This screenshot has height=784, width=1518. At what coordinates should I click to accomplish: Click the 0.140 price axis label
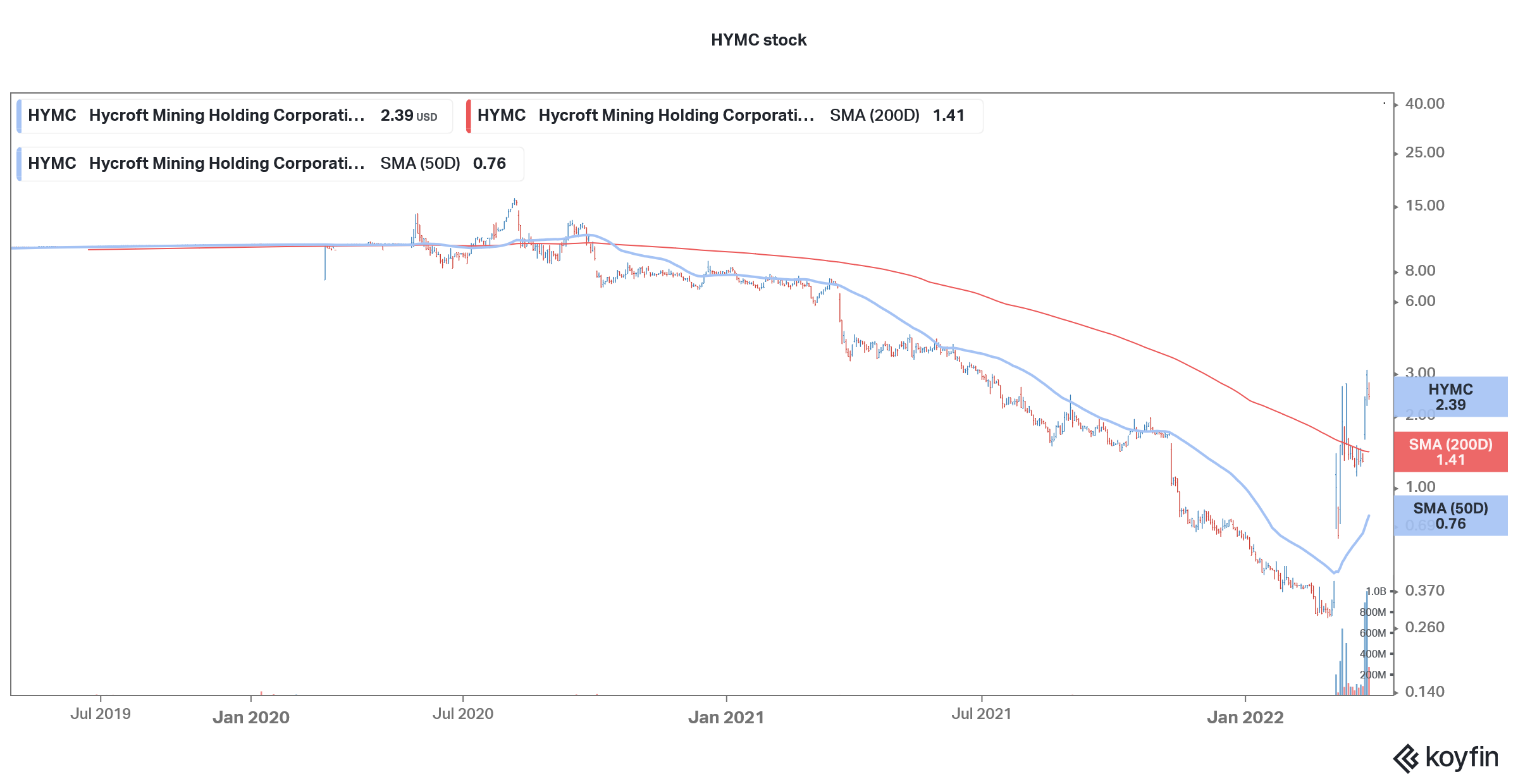[1424, 692]
